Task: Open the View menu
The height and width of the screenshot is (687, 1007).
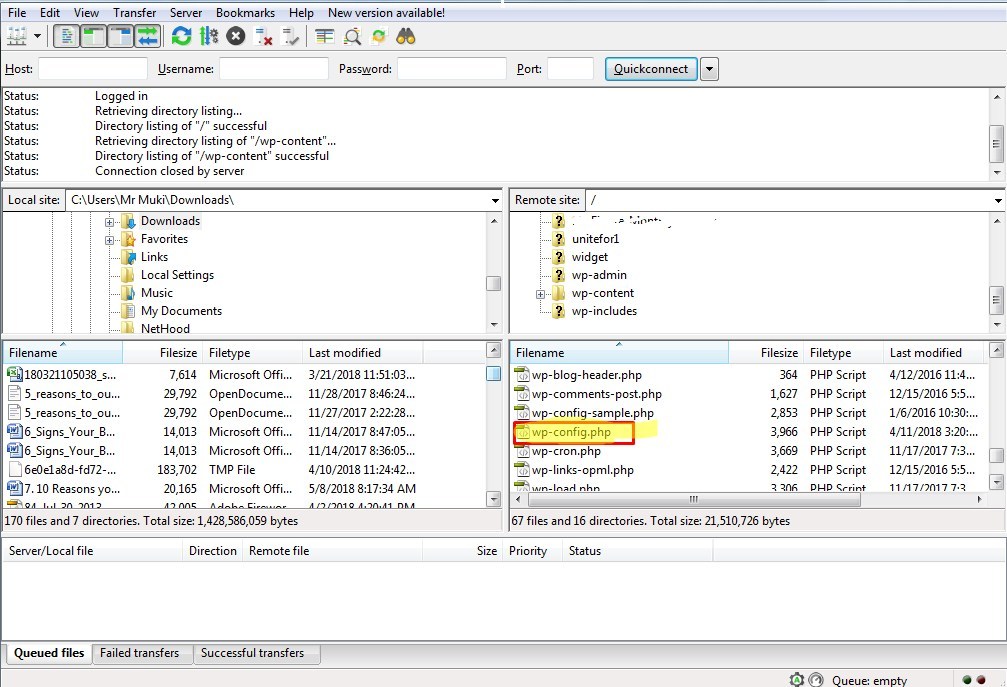Action: (x=86, y=12)
